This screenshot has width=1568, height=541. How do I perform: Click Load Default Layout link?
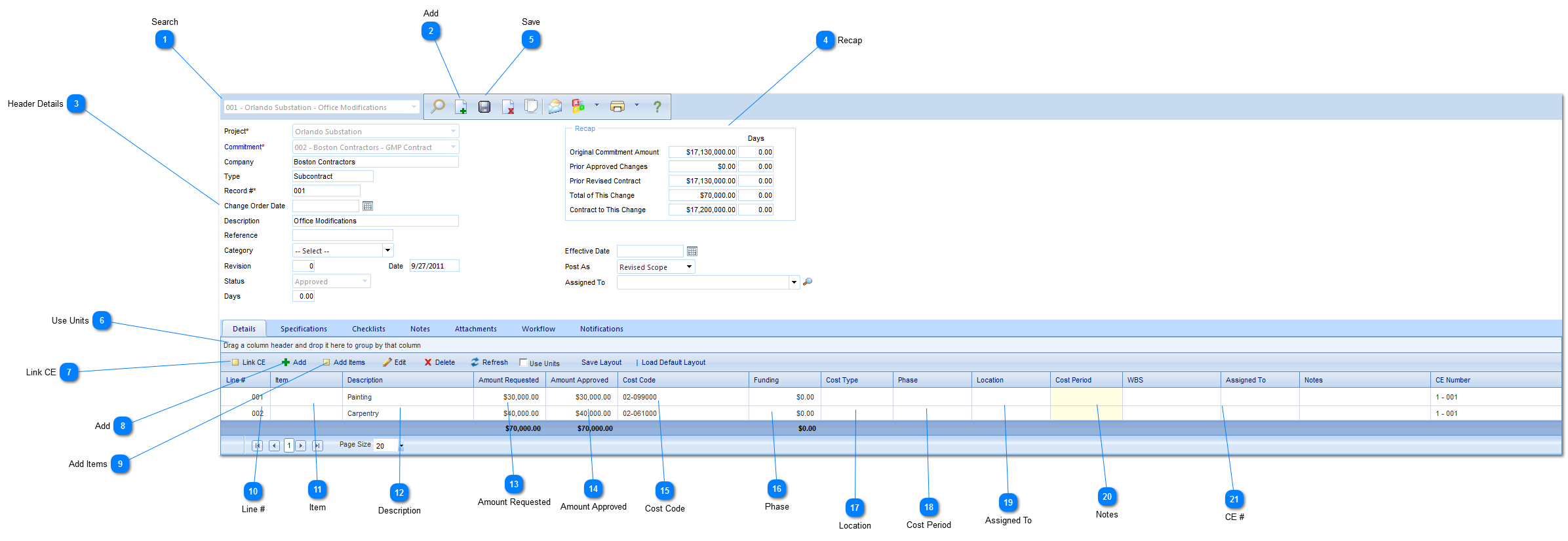coord(673,362)
